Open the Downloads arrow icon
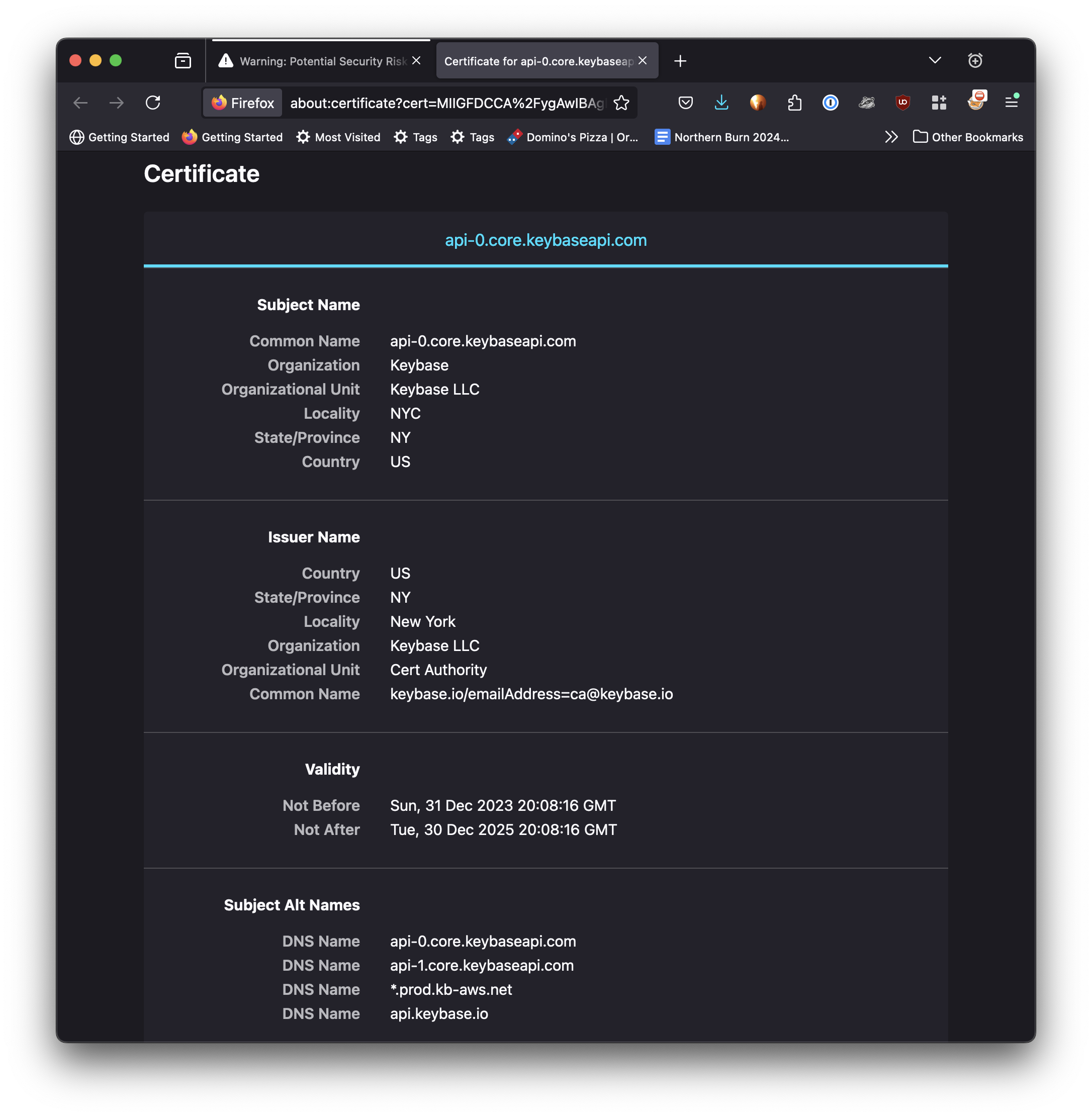 721,103
